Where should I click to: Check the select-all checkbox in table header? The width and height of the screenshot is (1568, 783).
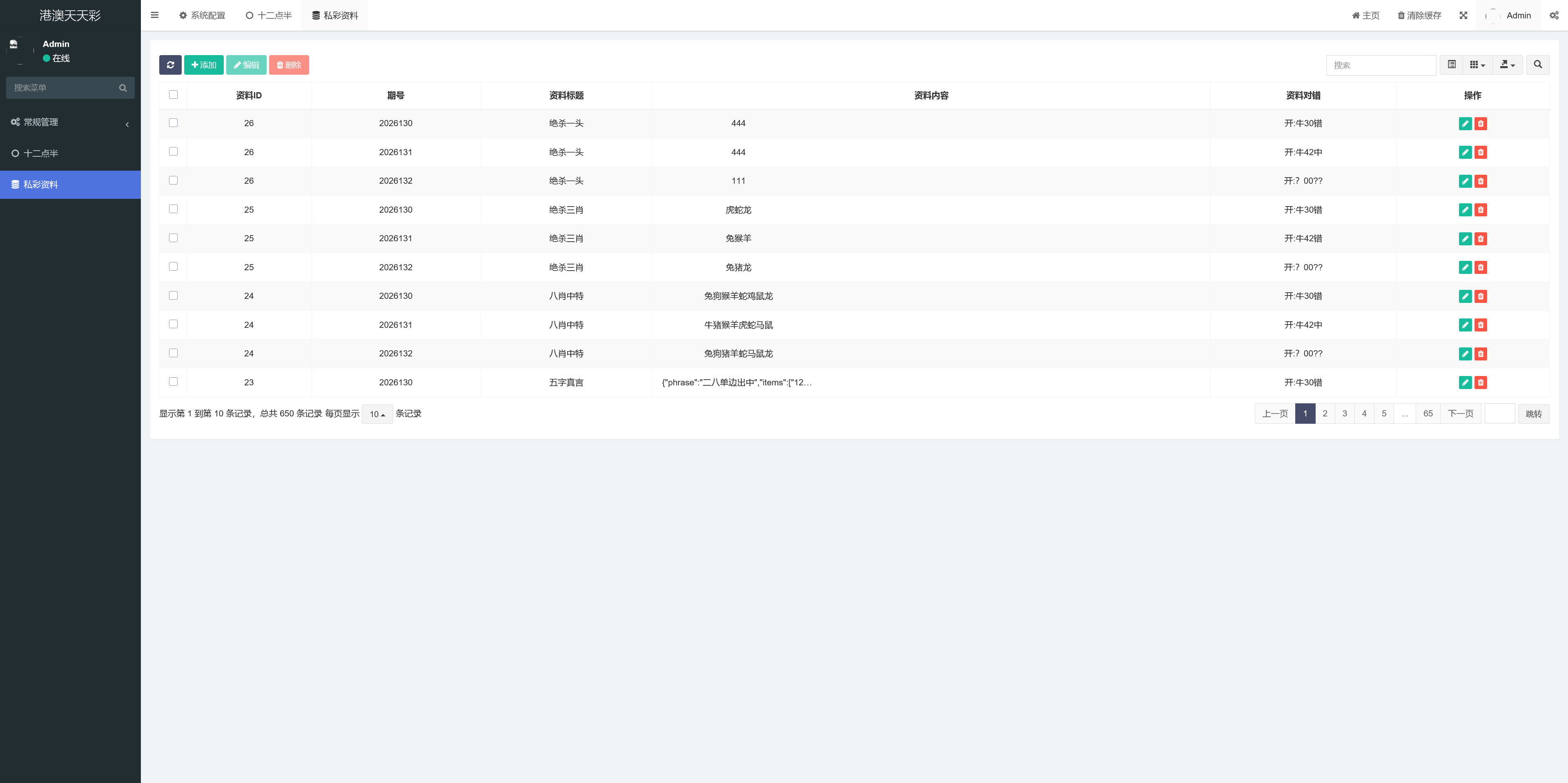pyautogui.click(x=174, y=94)
